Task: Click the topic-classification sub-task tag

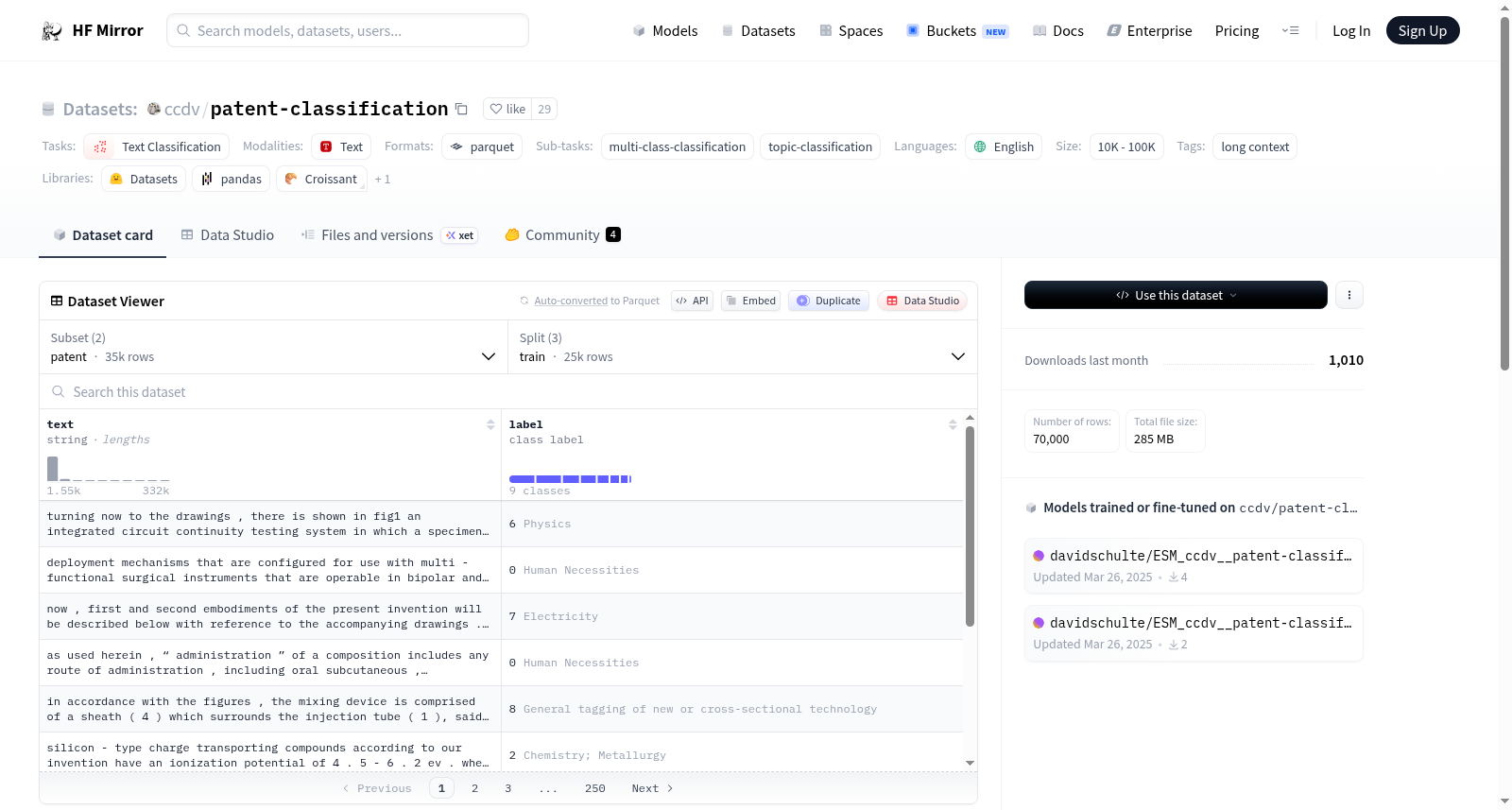Action: pos(820,146)
